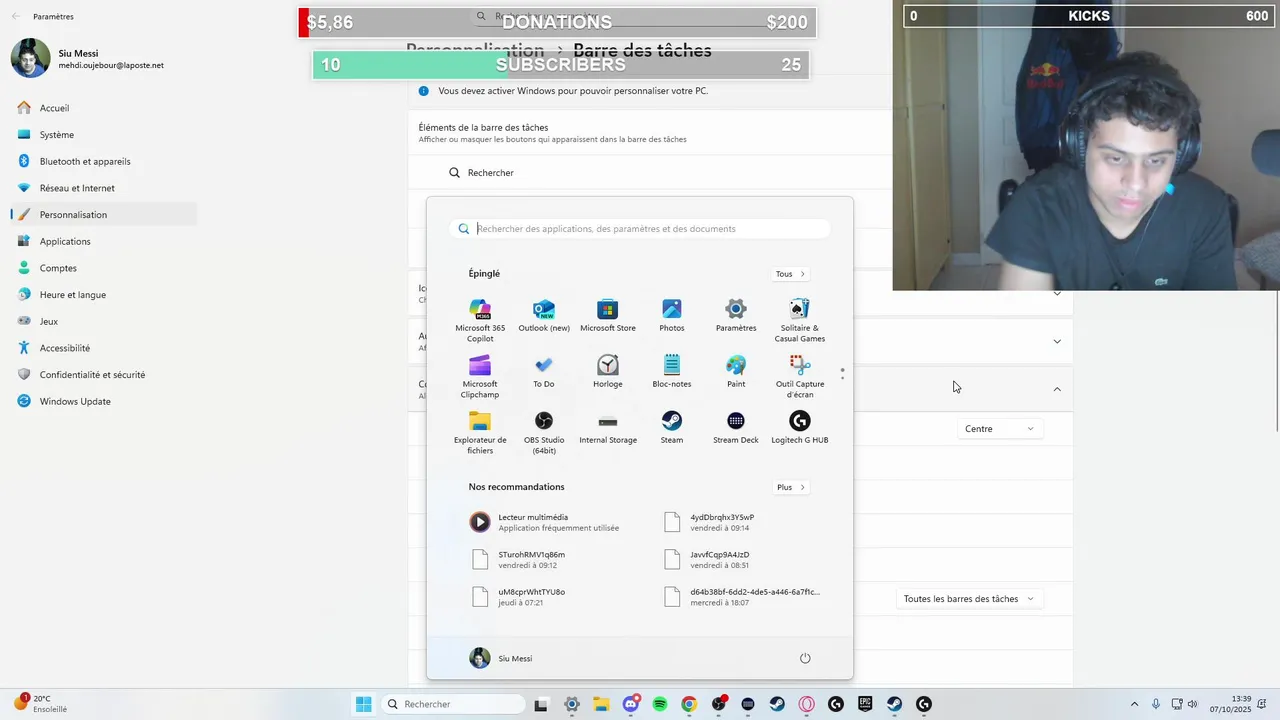The width and height of the screenshot is (1280, 720).
Task: Open Microsoft Store pinned app
Action: [608, 316]
